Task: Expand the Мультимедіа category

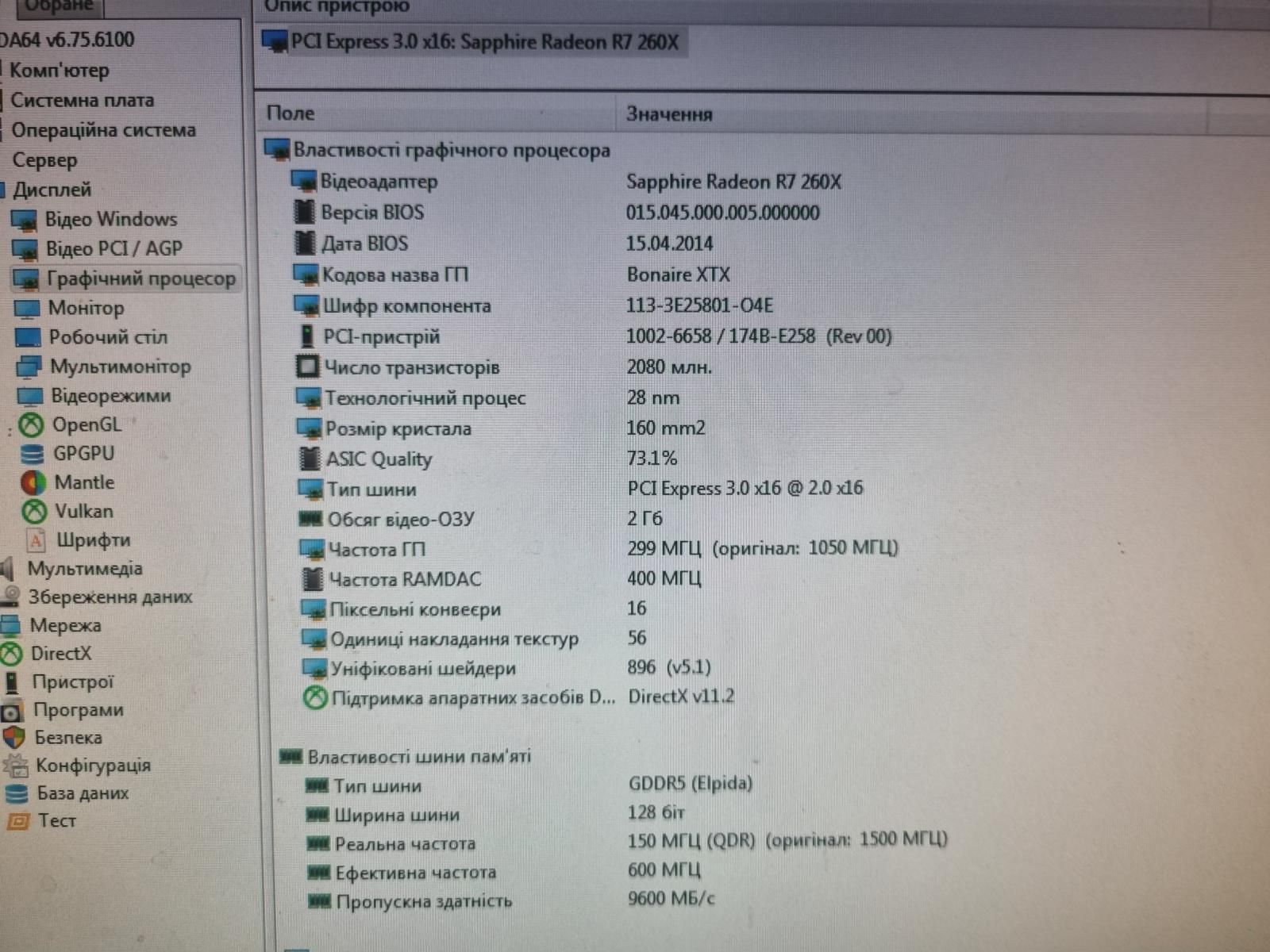Action: pyautogui.click(x=85, y=569)
